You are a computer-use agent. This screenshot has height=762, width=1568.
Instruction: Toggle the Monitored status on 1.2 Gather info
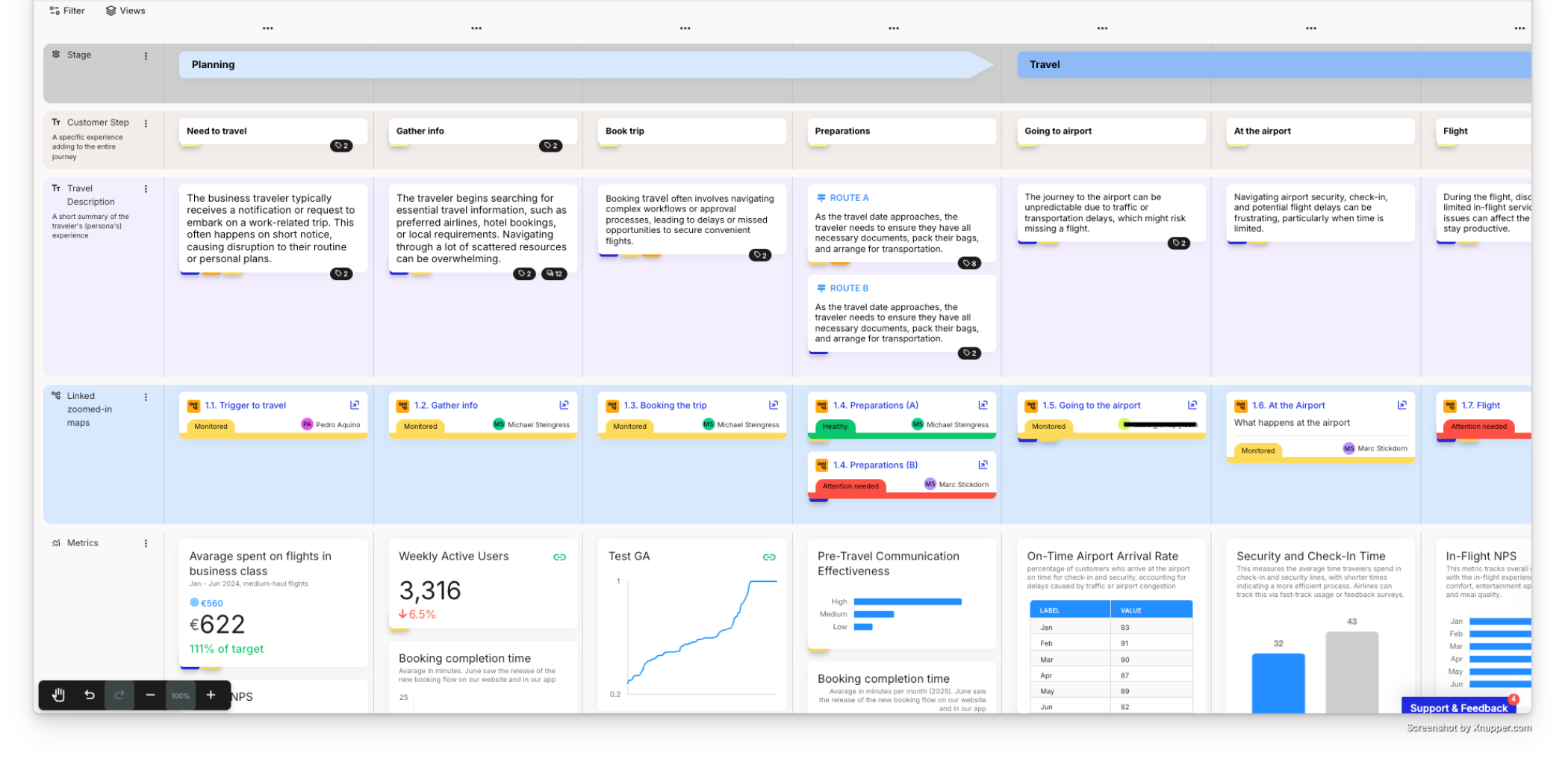pyautogui.click(x=420, y=426)
